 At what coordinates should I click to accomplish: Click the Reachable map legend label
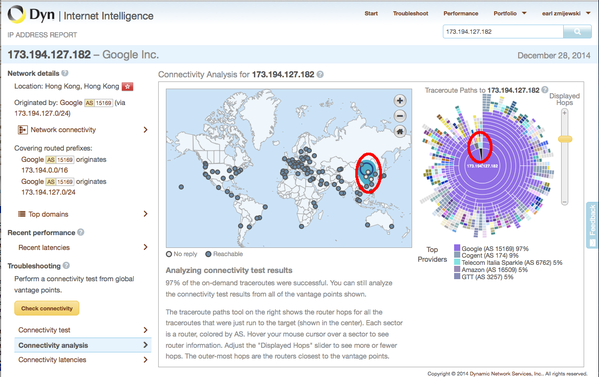[228, 254]
